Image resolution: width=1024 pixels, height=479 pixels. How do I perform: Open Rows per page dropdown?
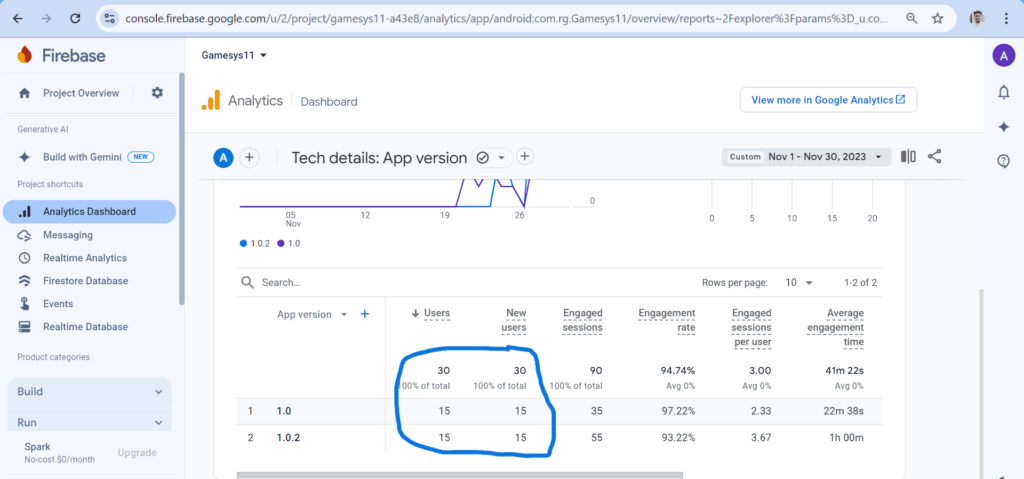click(797, 283)
